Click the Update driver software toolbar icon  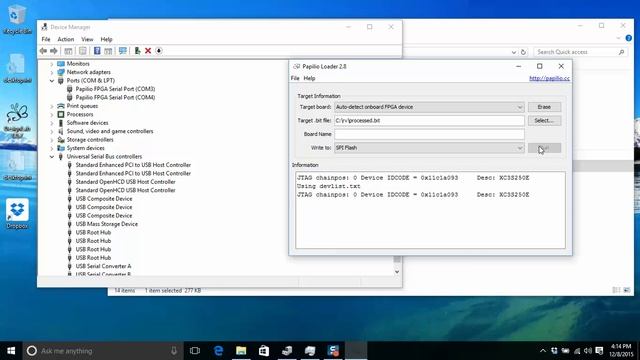coord(137,51)
